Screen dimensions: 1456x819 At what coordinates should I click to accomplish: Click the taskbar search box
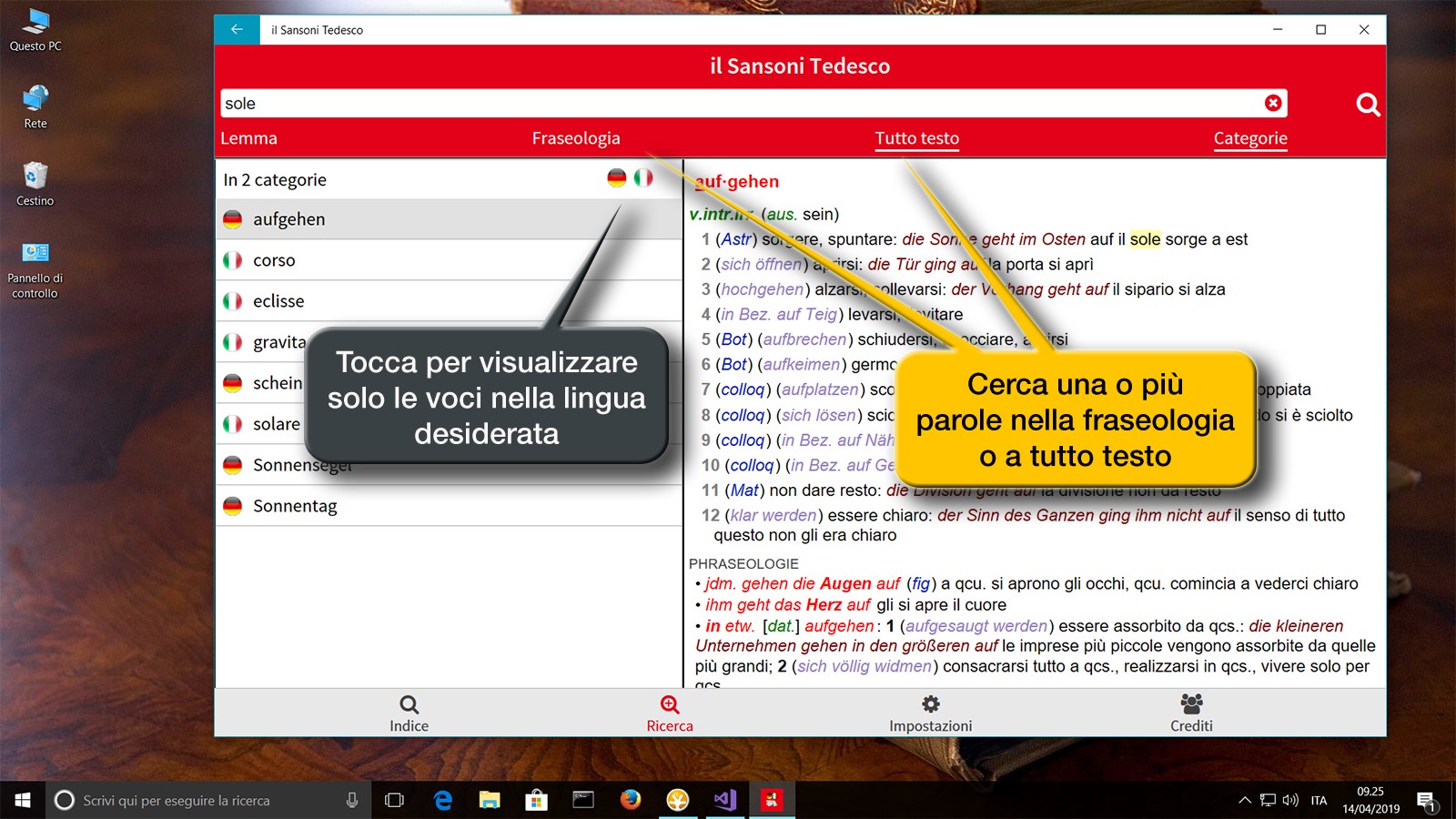(207, 800)
